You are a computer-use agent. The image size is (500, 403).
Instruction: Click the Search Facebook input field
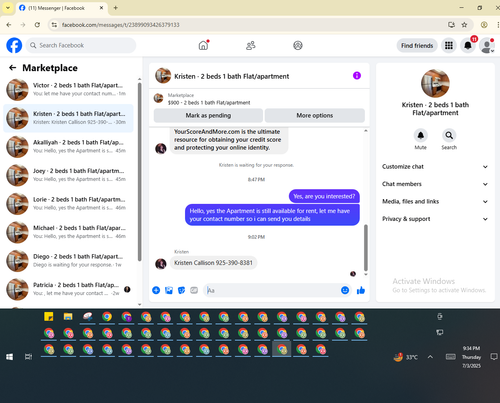tap(81, 45)
